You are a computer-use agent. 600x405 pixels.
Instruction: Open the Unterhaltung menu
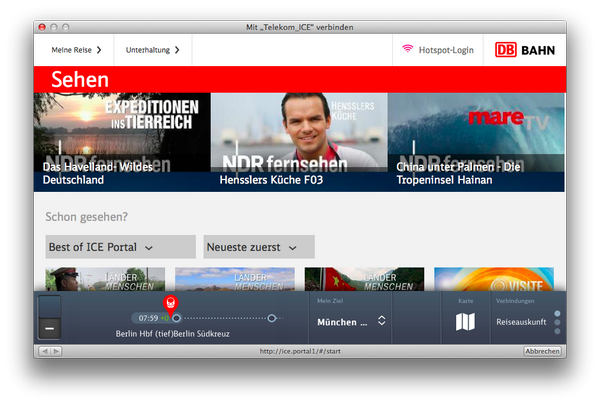[x=152, y=50]
